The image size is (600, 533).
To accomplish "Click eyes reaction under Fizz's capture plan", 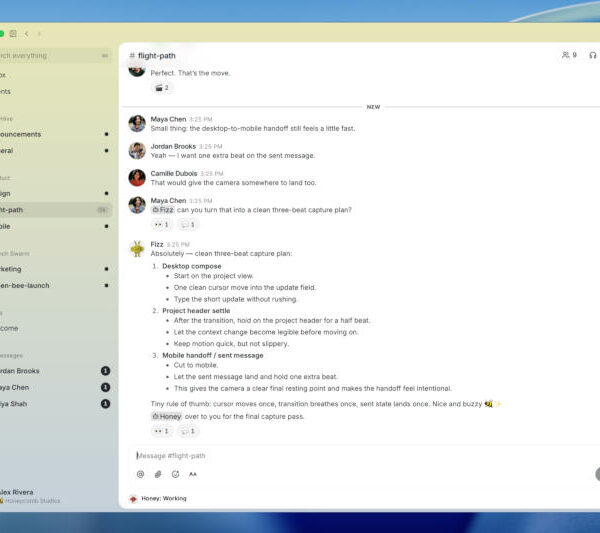I will tap(161, 431).
